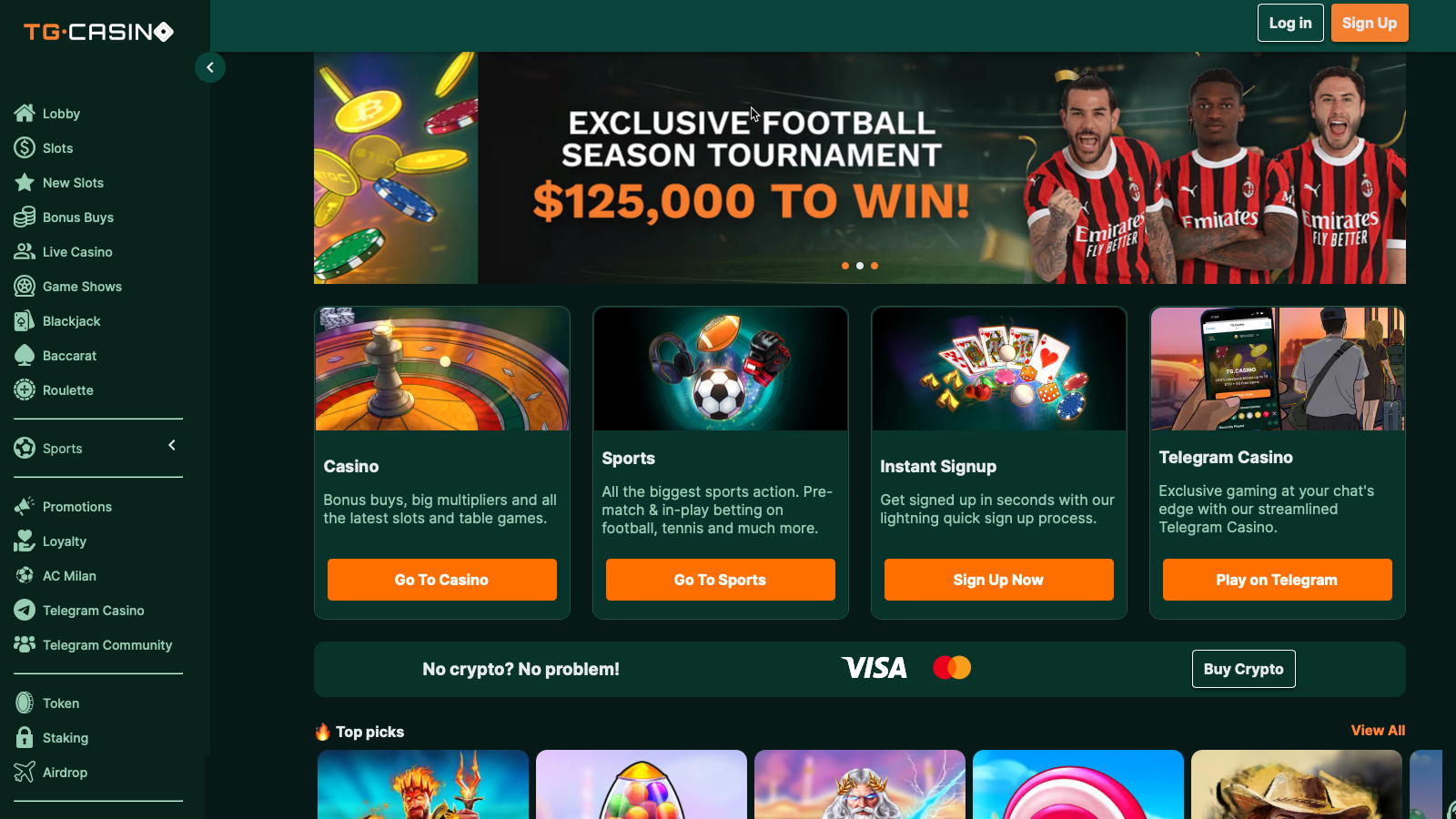
Task: Select the Slots dollar icon
Action: pyautogui.click(x=25, y=147)
